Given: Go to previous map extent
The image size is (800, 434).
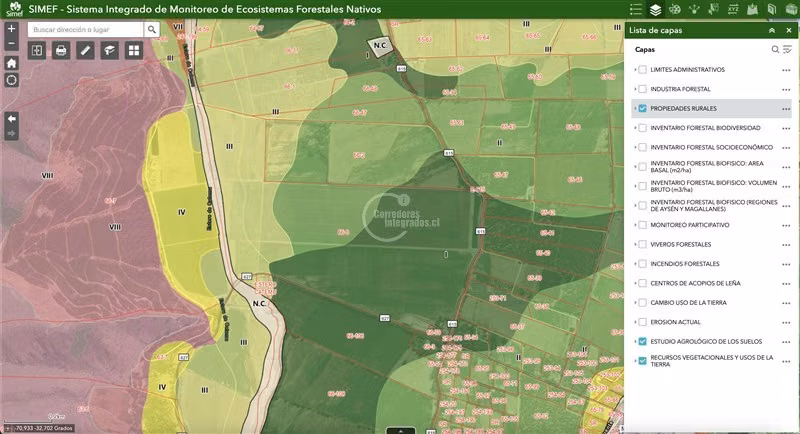Looking at the screenshot, I should point(11,119).
